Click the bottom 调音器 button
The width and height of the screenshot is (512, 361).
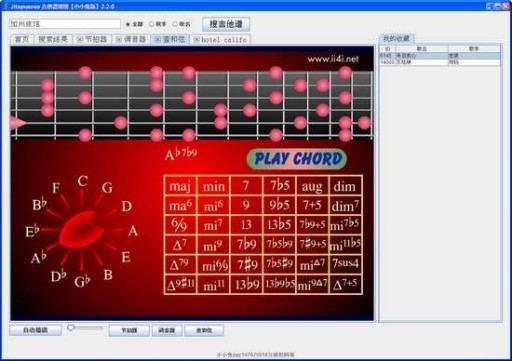point(167,330)
